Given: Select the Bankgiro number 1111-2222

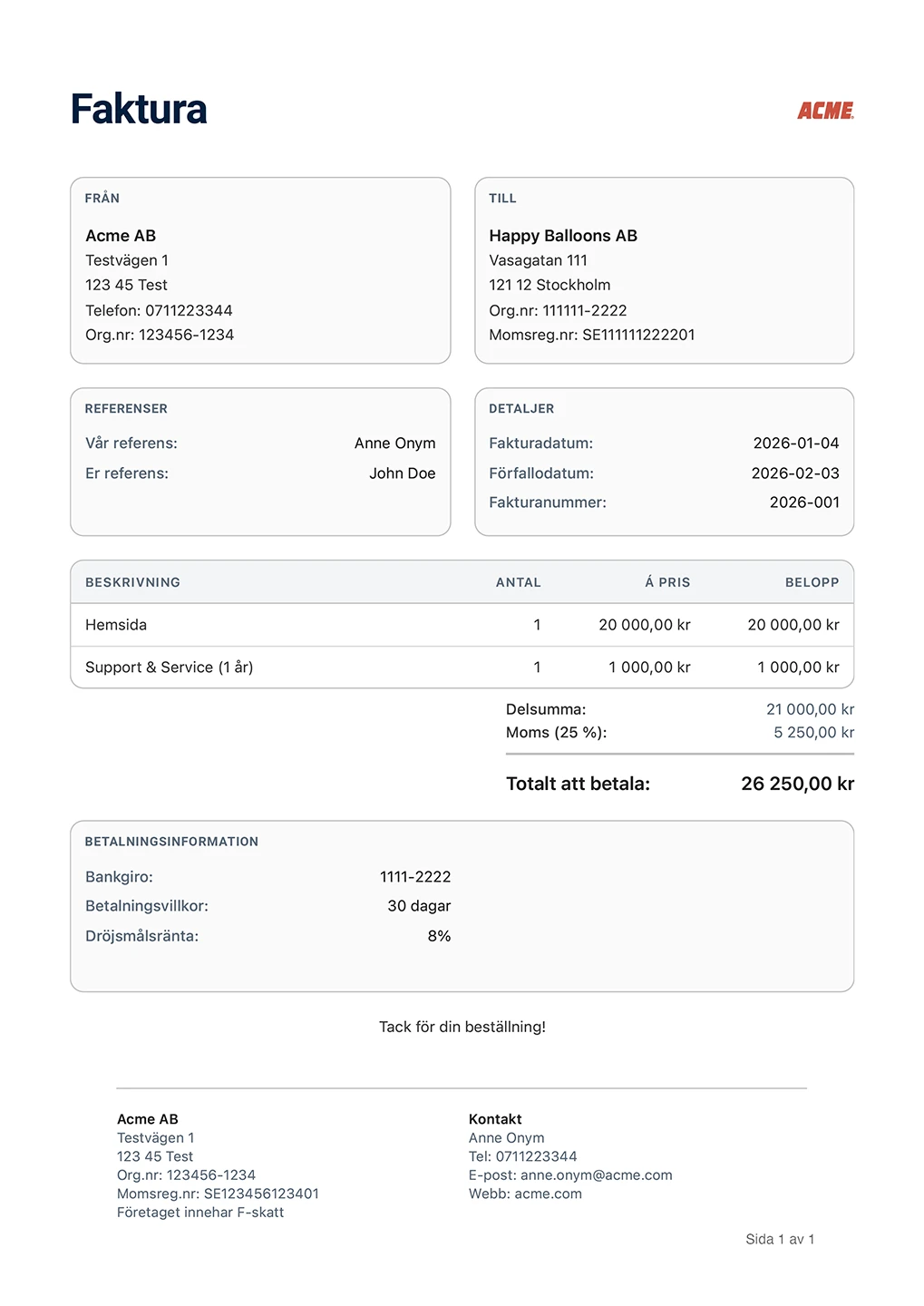Looking at the screenshot, I should 414,876.
